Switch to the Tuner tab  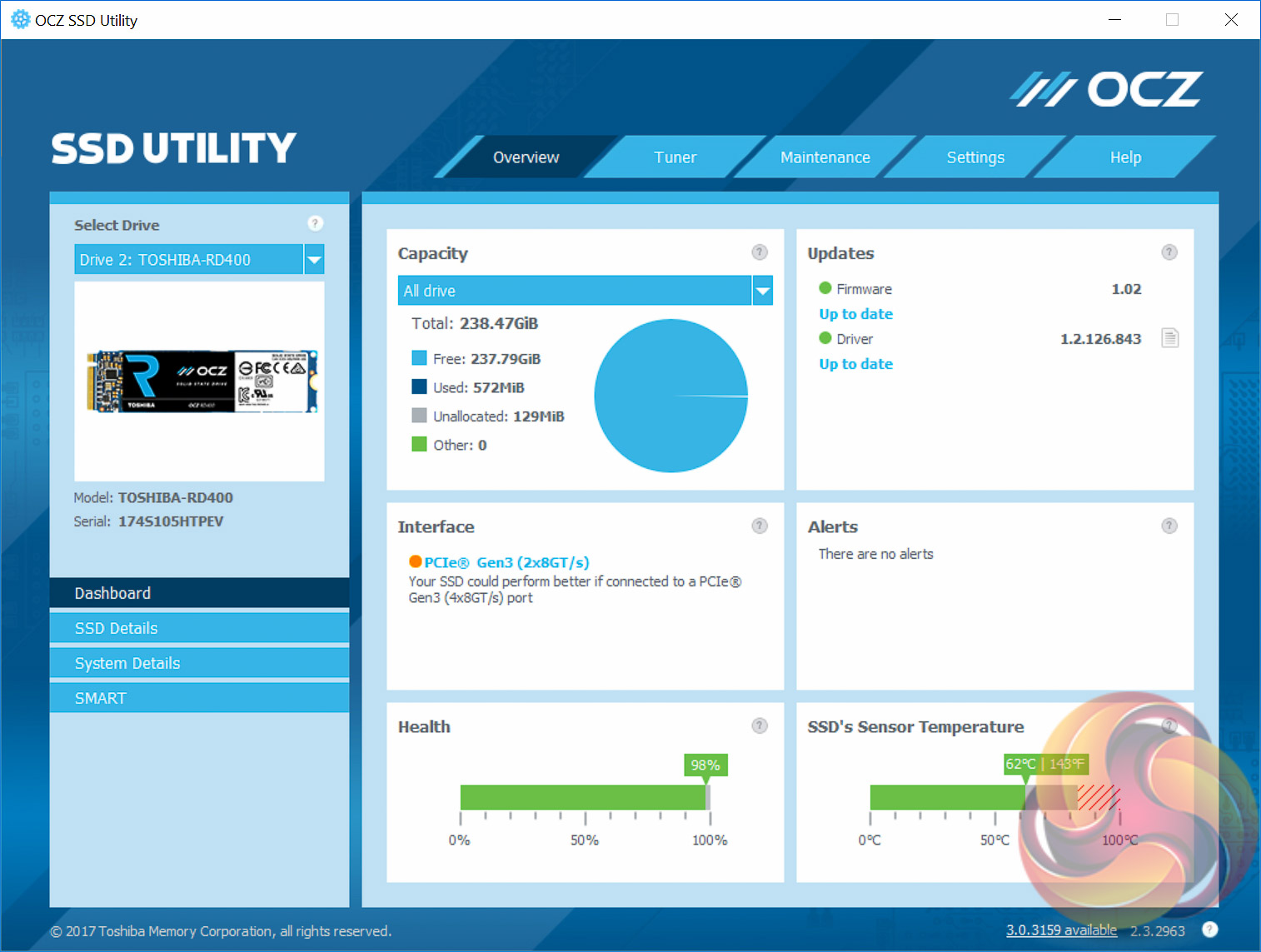point(675,157)
